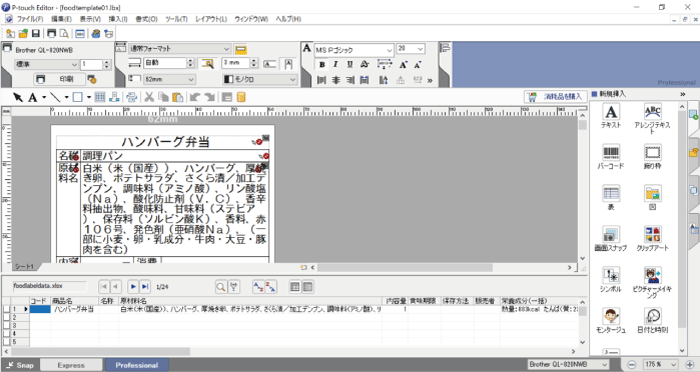Screen dimensions: 700x372
Task: Jump to last database record
Action: [145, 286]
